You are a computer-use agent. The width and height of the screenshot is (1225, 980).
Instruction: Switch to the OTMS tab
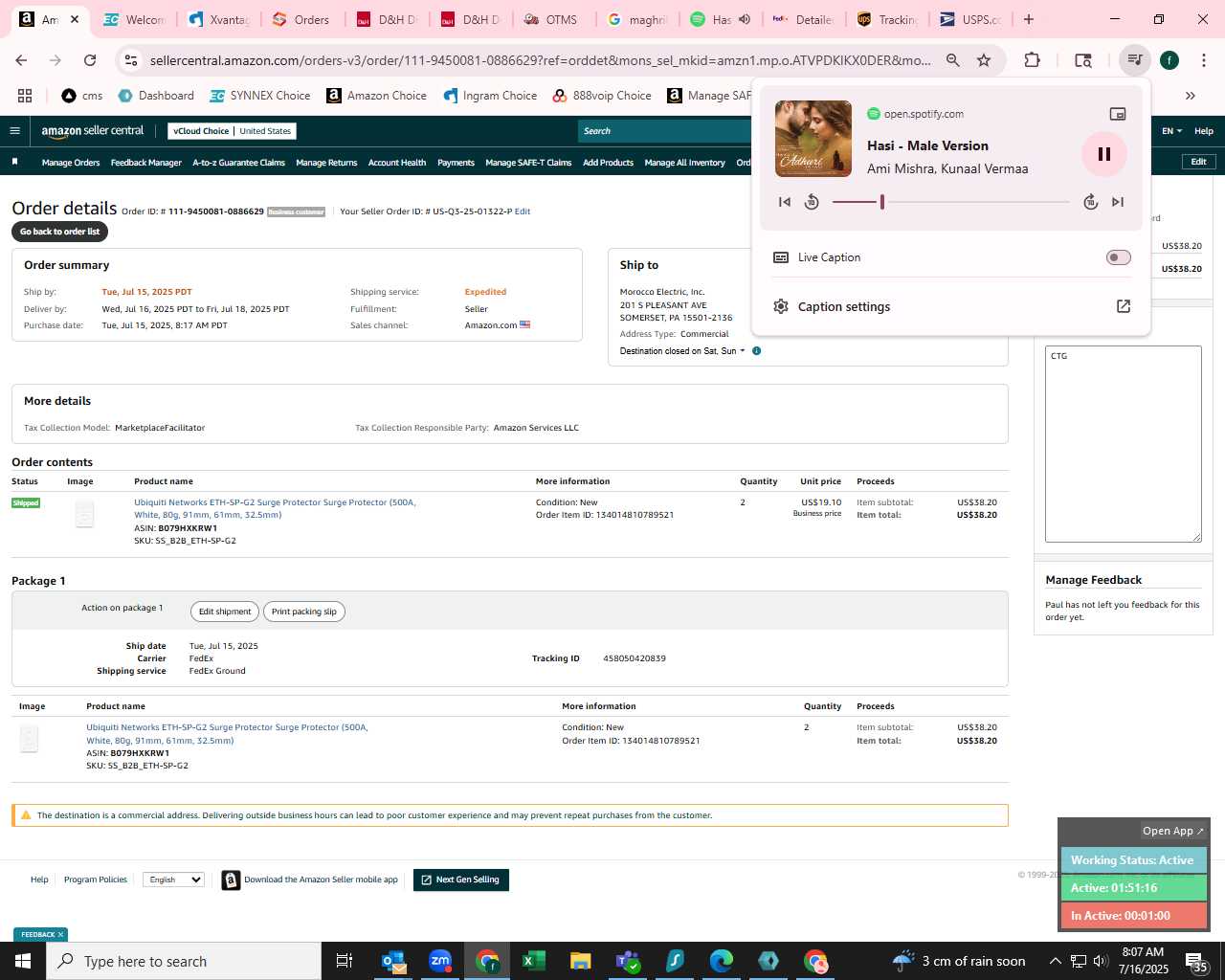point(551,19)
